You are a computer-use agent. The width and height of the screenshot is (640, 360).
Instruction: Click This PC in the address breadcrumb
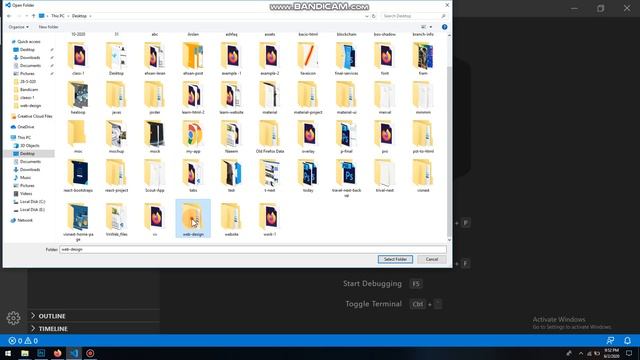tap(58, 16)
